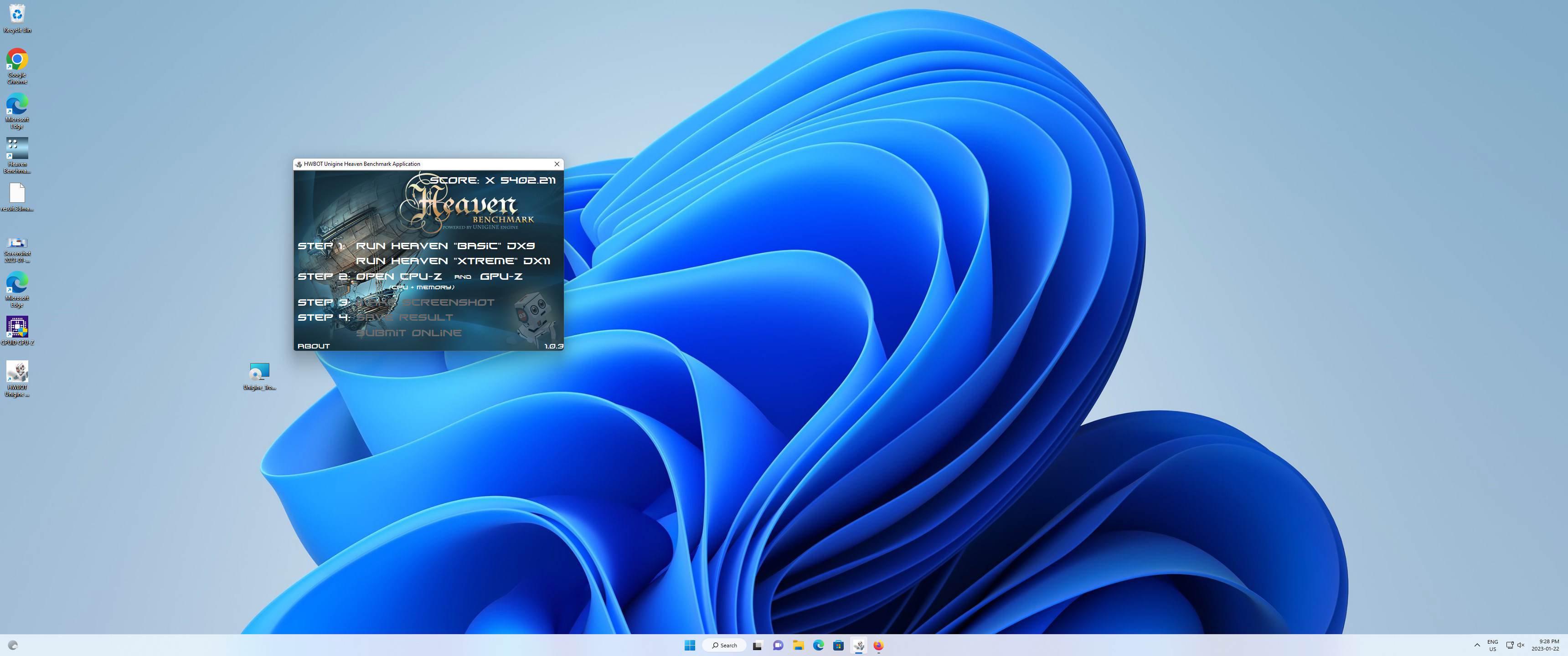Click Submit Online option

pyautogui.click(x=409, y=333)
